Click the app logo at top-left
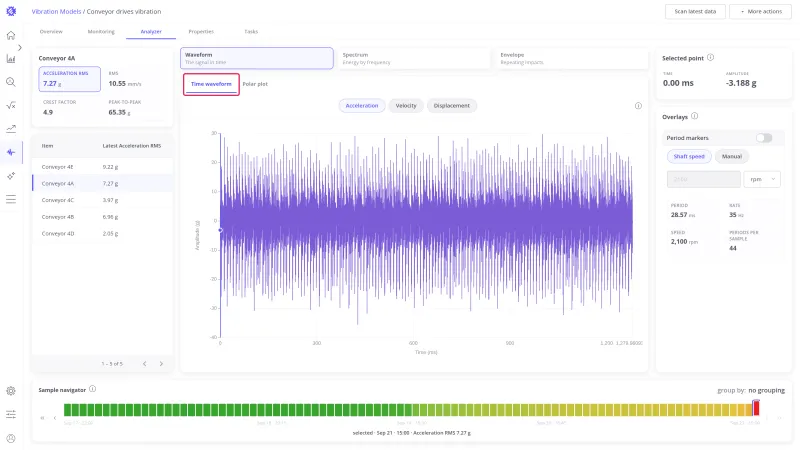Screen dimensions: 800x450 pos(11,11)
